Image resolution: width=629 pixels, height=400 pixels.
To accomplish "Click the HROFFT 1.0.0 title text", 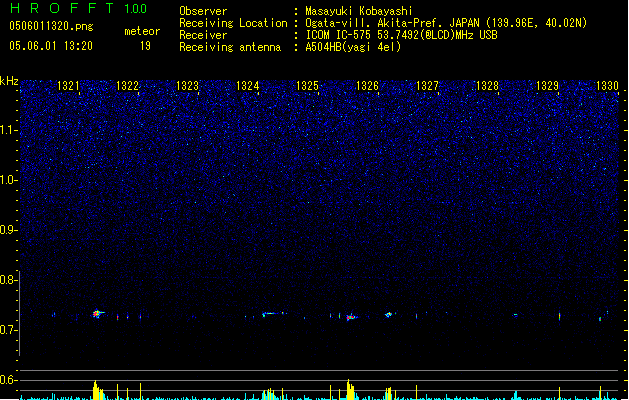I will [x=79, y=8].
